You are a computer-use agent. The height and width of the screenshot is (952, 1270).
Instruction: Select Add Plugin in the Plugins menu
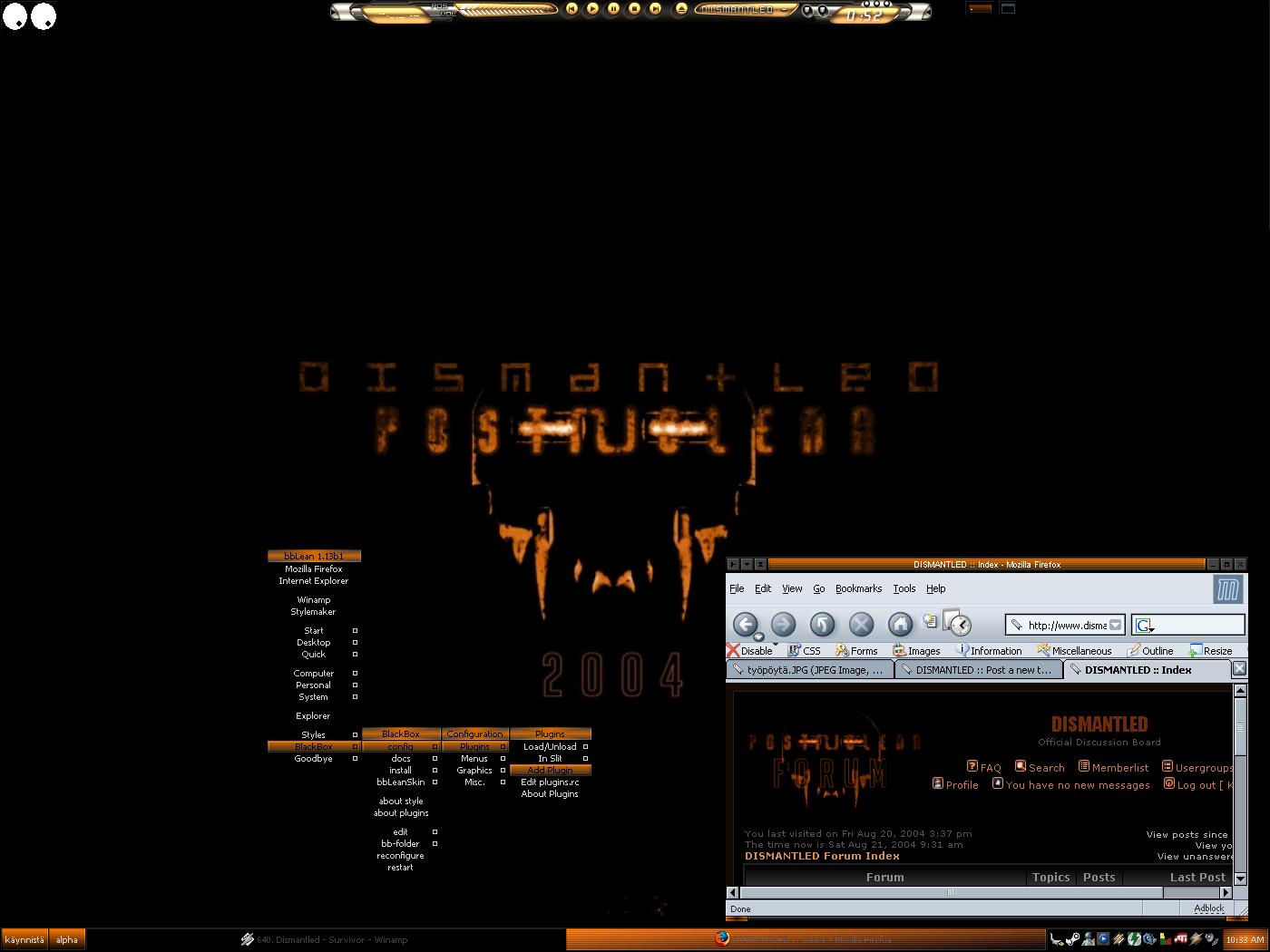[x=550, y=771]
